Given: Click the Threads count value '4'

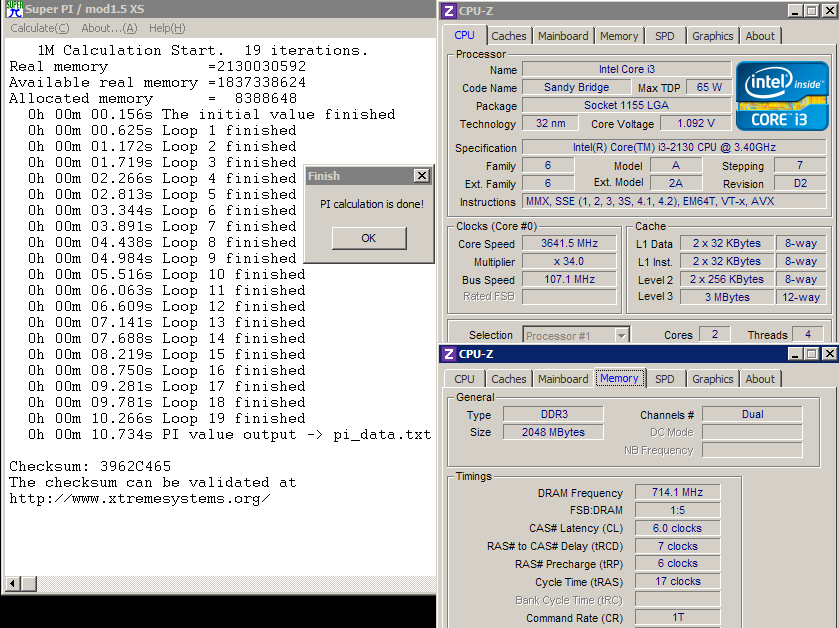Looking at the screenshot, I should pos(808,334).
